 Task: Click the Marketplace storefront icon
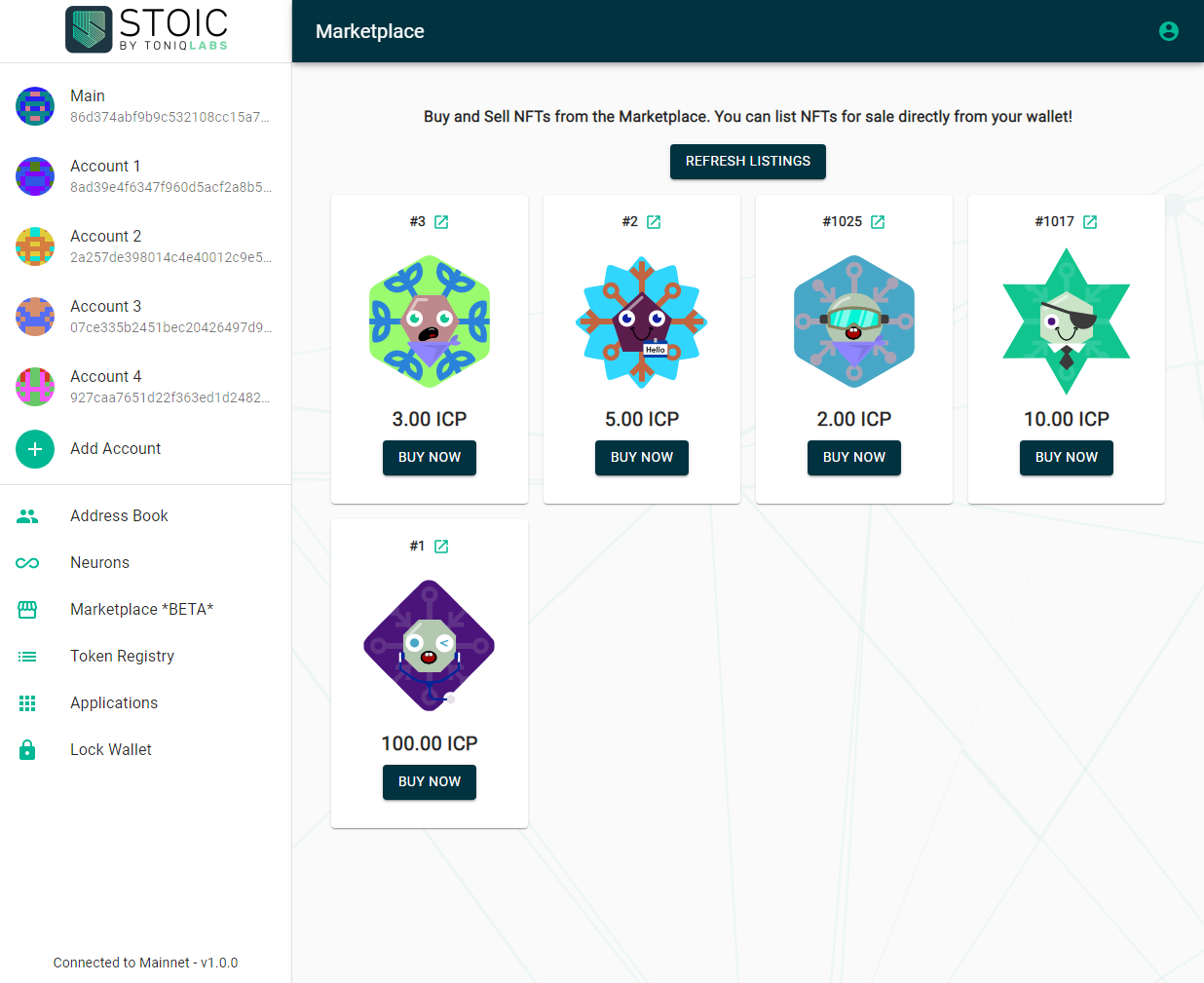(x=27, y=610)
